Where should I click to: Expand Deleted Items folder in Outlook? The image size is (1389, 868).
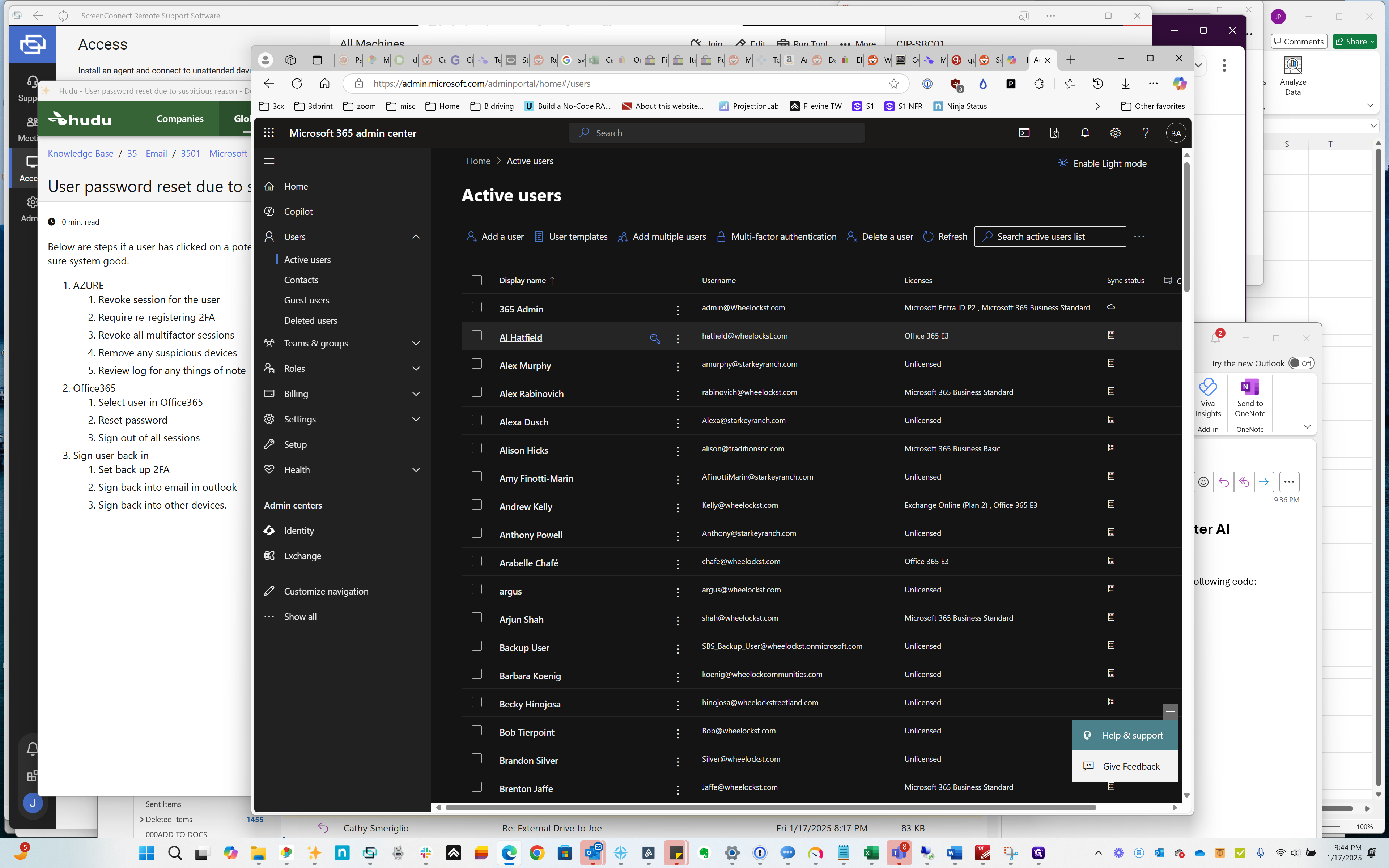pyautogui.click(x=141, y=819)
